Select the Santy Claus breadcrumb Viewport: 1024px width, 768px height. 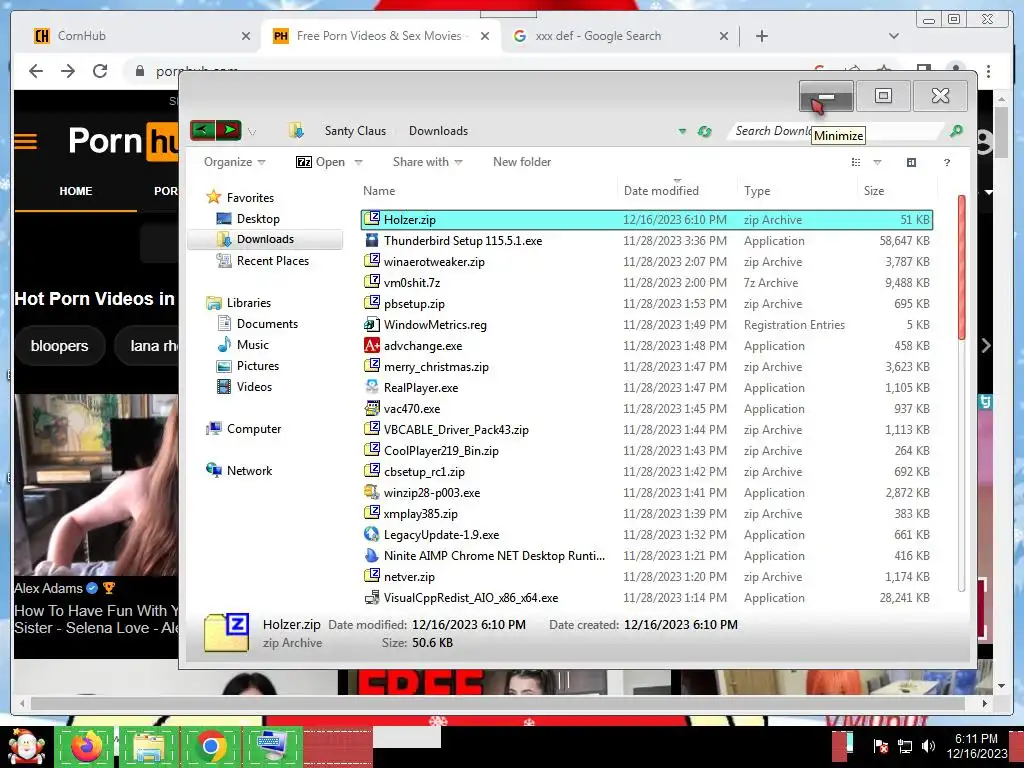click(x=355, y=131)
